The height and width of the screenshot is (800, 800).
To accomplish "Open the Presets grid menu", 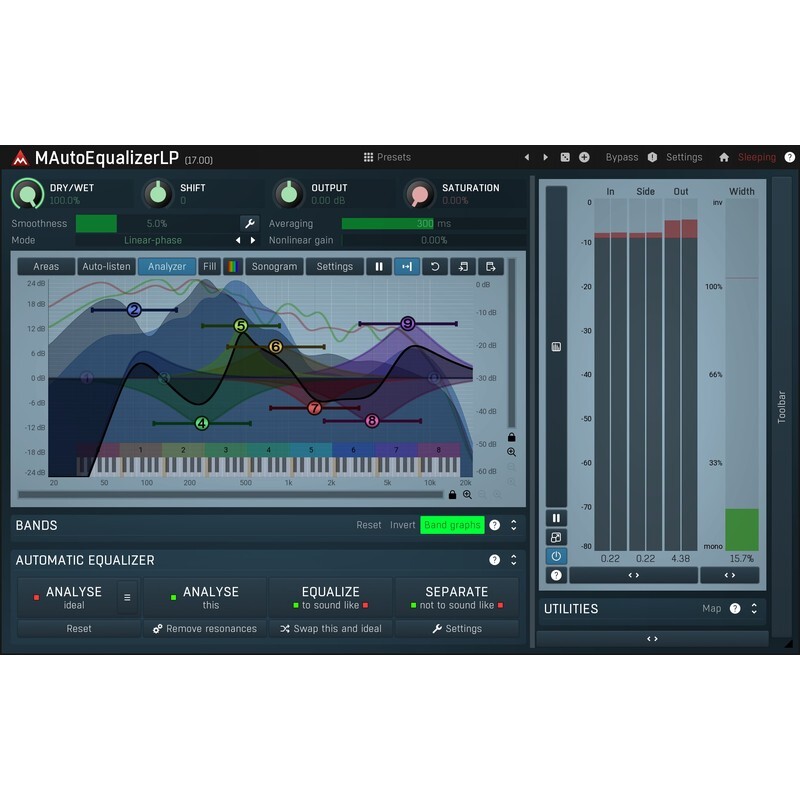I will [x=387, y=157].
